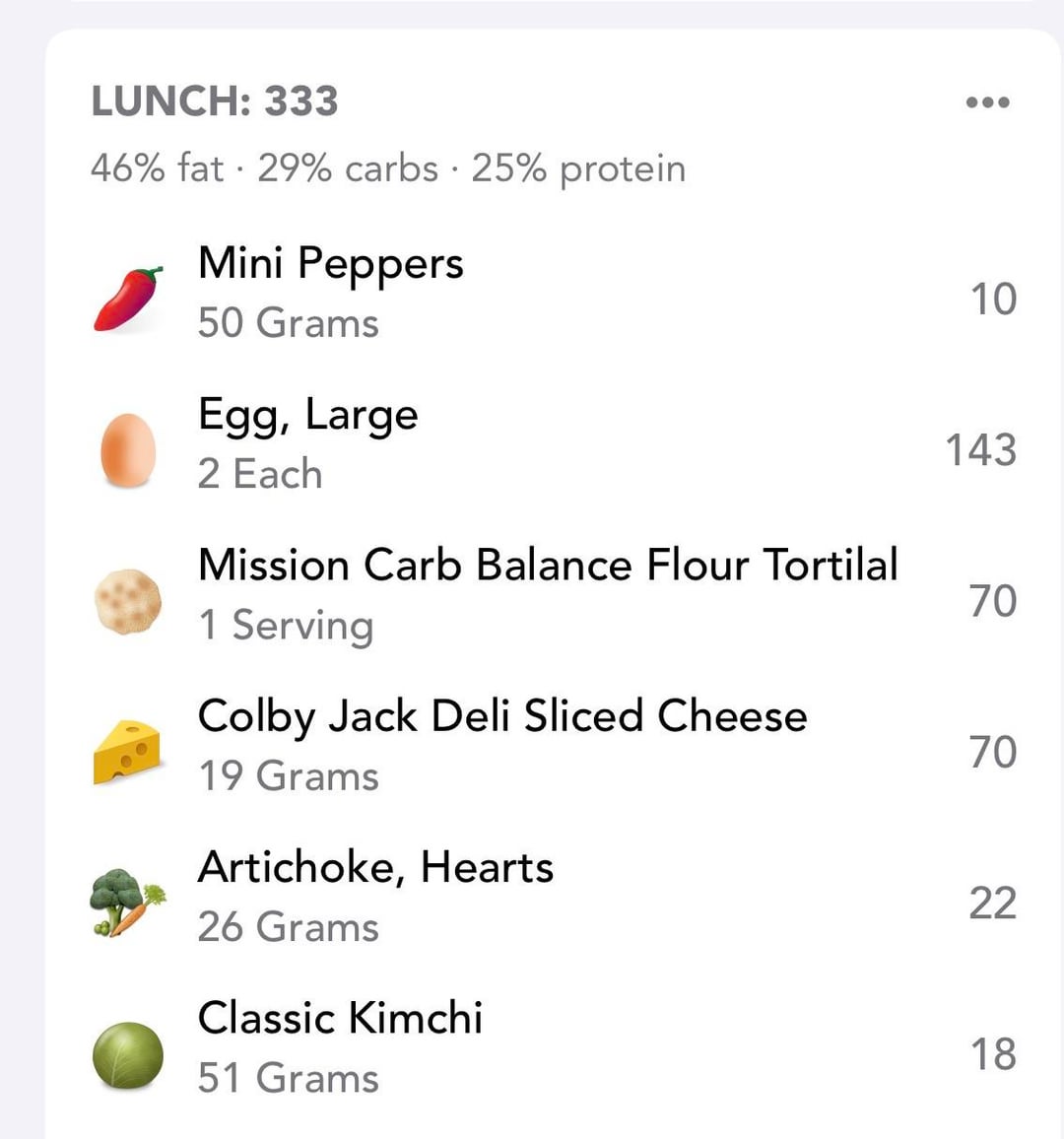
Task: Tap the 22 calorie value for artichoke
Action: coord(992,903)
